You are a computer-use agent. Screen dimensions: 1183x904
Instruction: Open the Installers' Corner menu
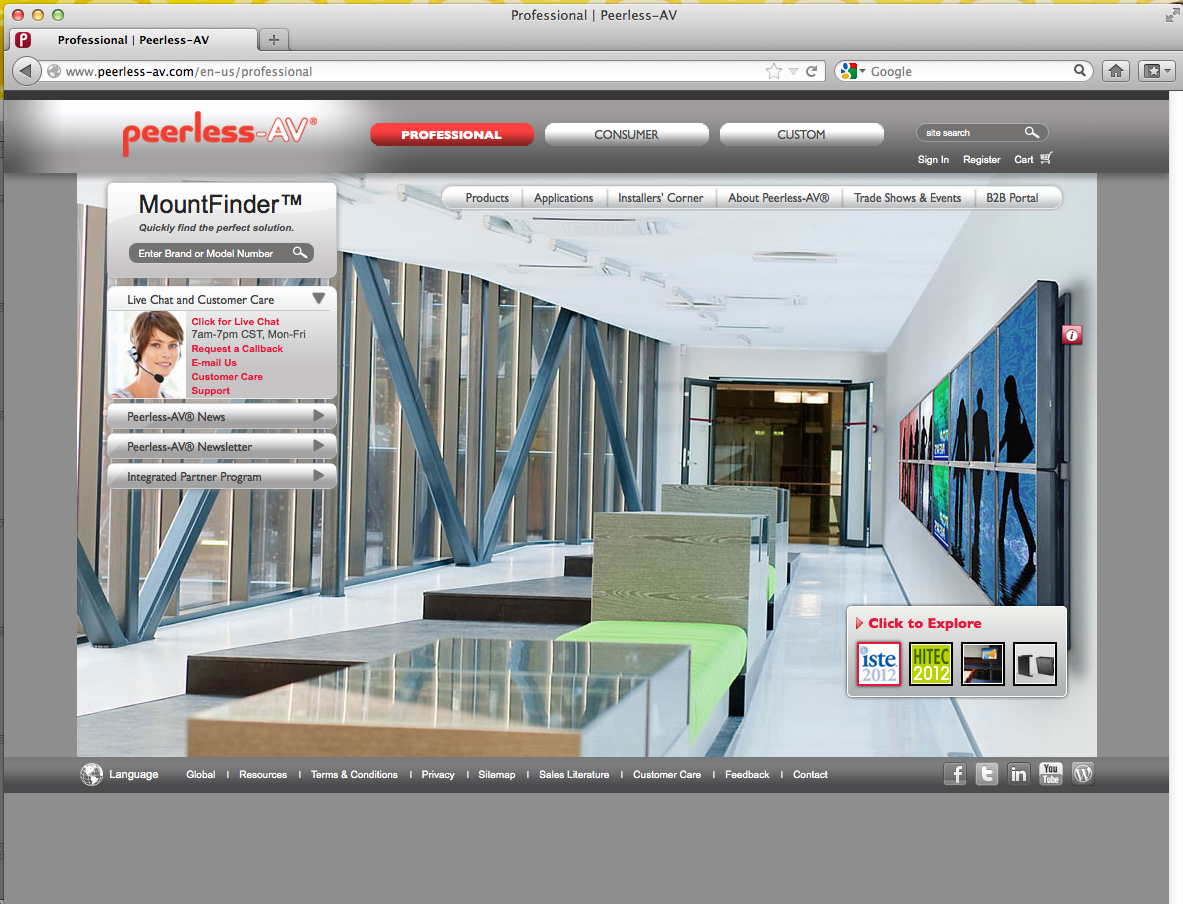660,198
